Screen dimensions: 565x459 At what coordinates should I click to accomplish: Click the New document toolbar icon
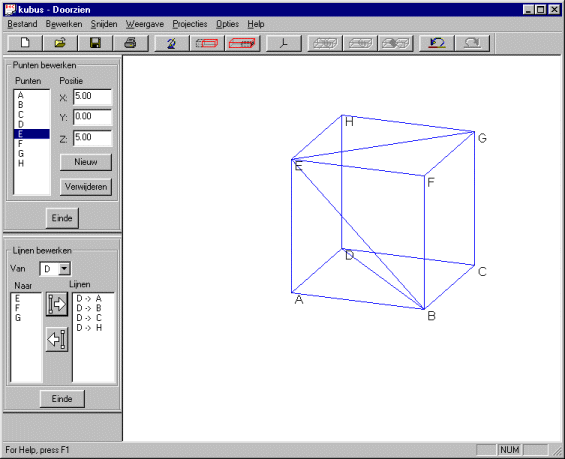25,43
